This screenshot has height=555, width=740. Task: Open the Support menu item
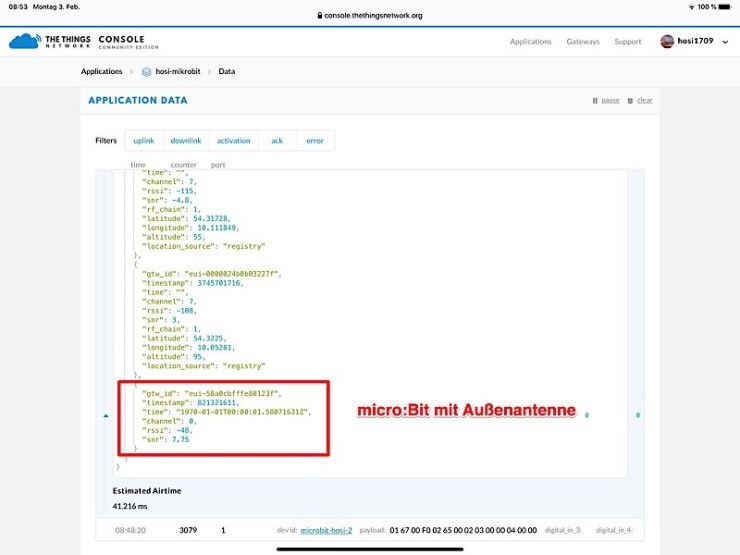click(627, 42)
